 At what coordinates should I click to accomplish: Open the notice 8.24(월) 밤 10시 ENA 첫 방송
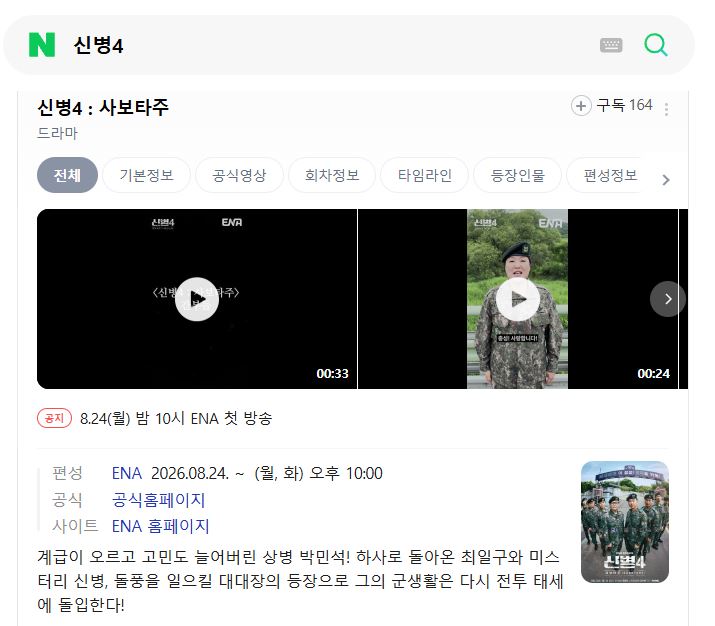(176, 418)
